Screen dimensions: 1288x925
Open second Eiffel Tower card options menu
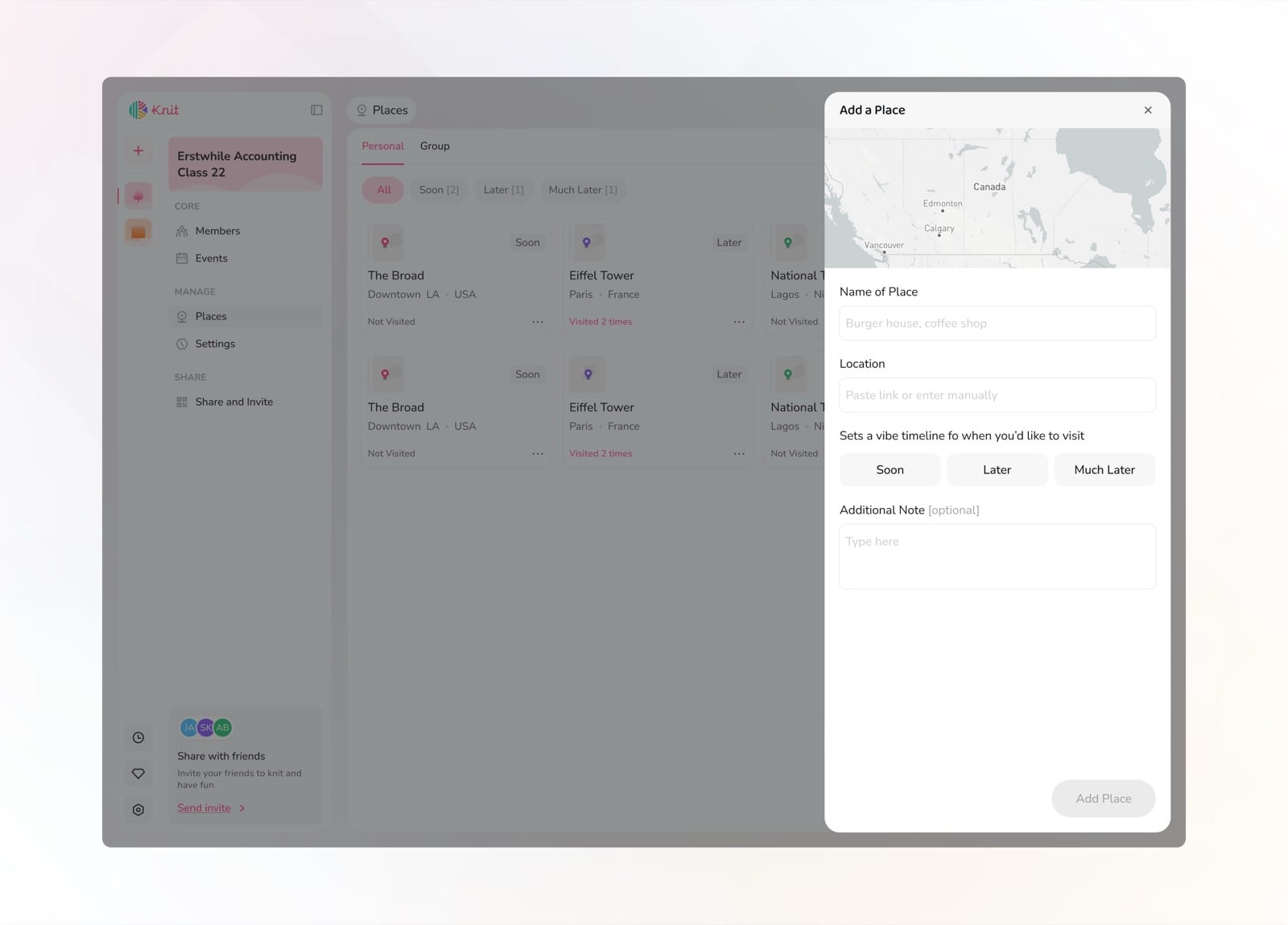(739, 453)
